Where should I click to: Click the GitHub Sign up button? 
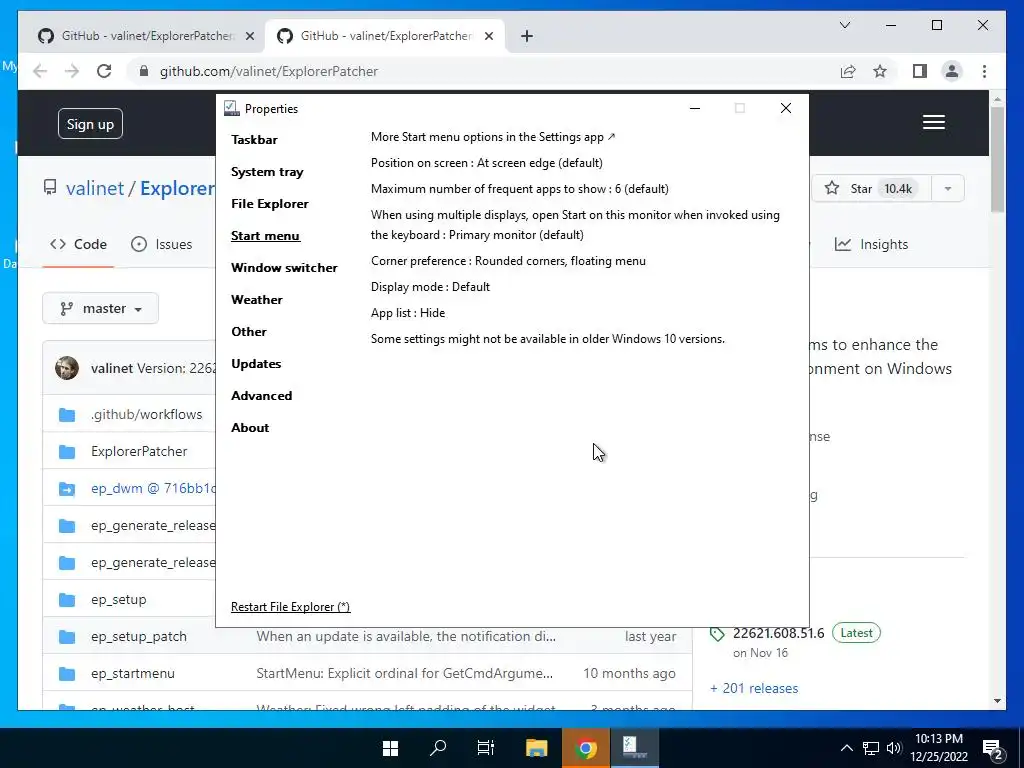click(x=90, y=124)
